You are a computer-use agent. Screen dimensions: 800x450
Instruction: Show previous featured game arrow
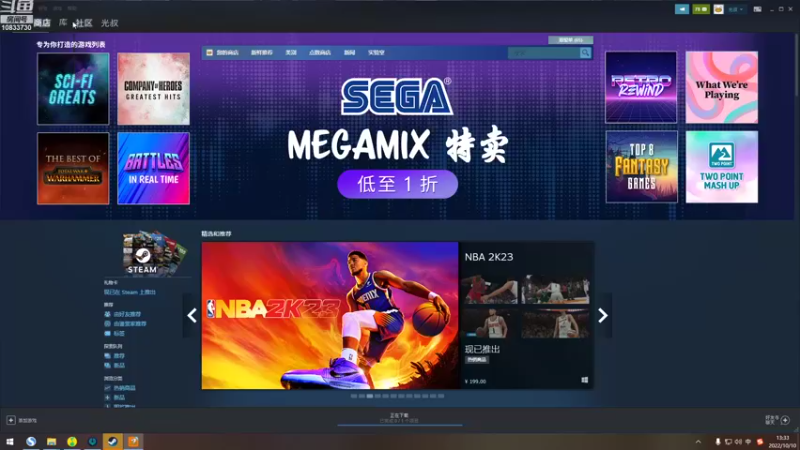(192, 315)
